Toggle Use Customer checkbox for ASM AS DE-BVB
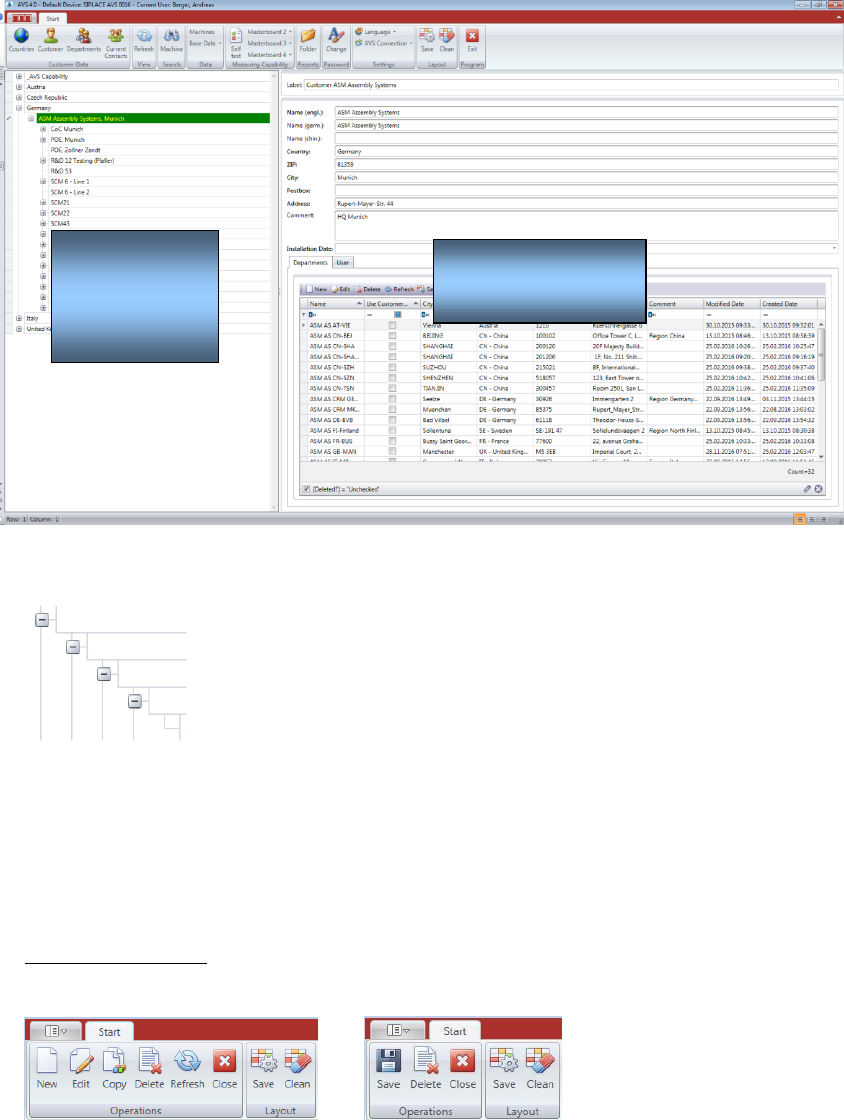 [392, 420]
